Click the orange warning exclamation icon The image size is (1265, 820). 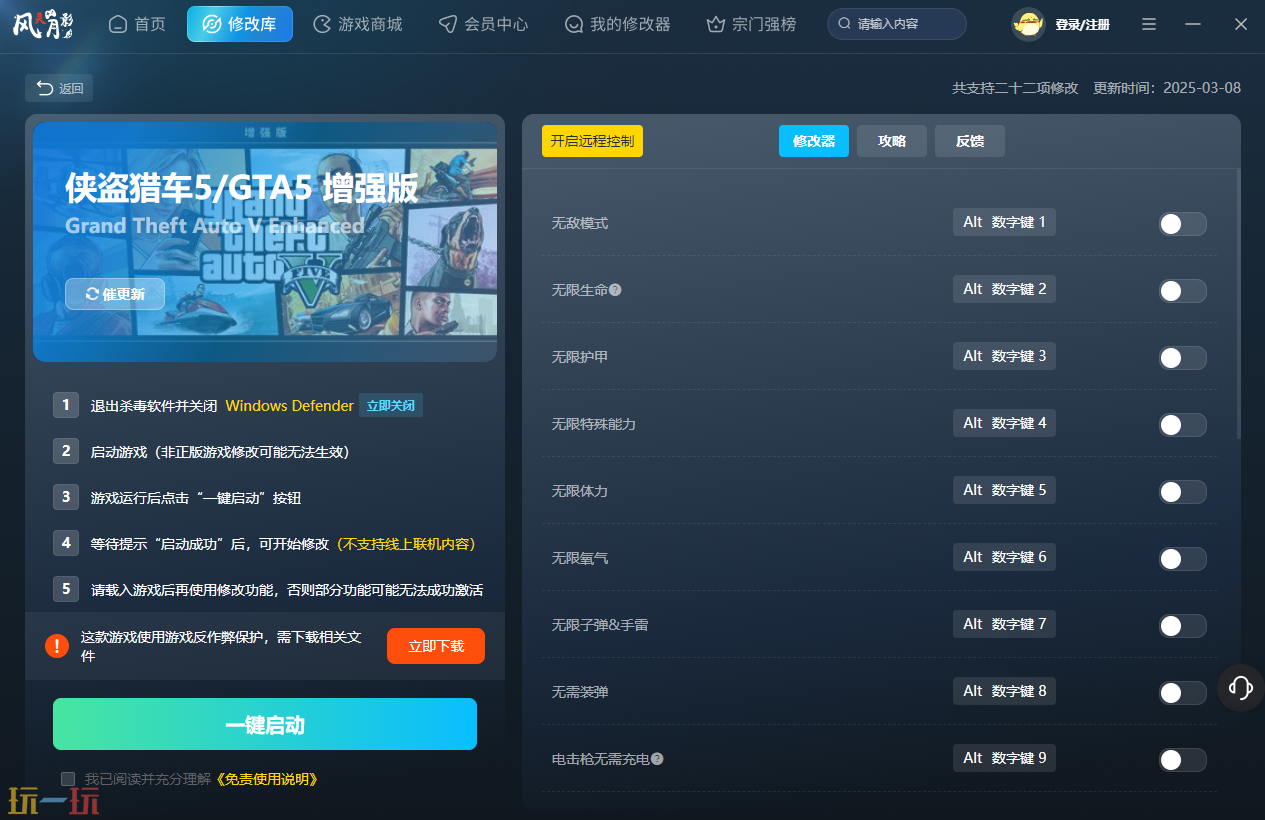click(x=57, y=646)
